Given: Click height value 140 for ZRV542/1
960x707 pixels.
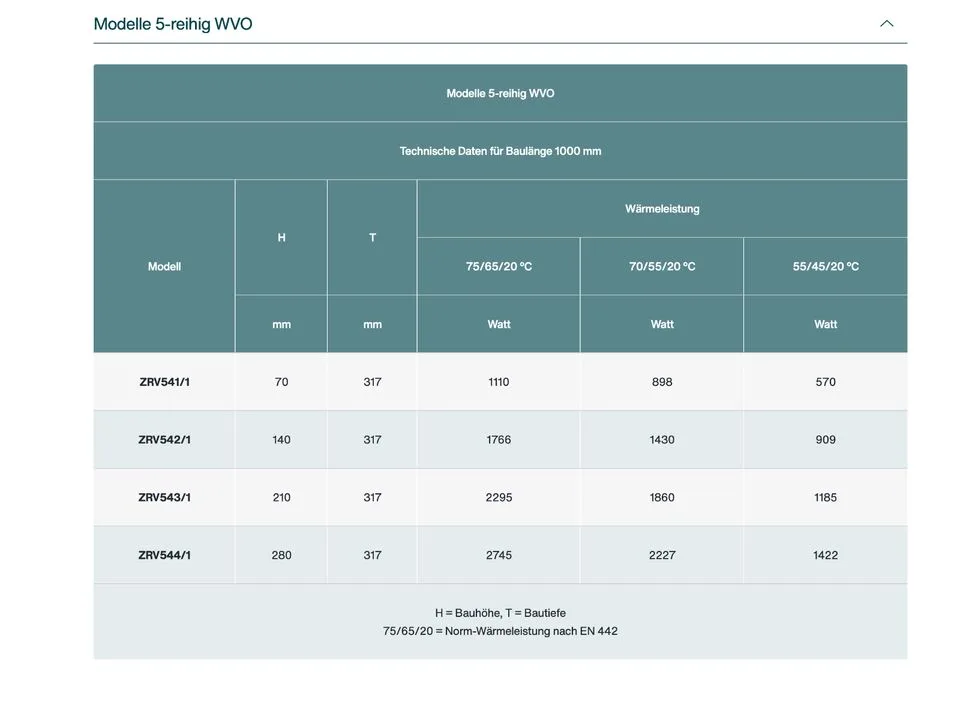Looking at the screenshot, I should (281, 440).
